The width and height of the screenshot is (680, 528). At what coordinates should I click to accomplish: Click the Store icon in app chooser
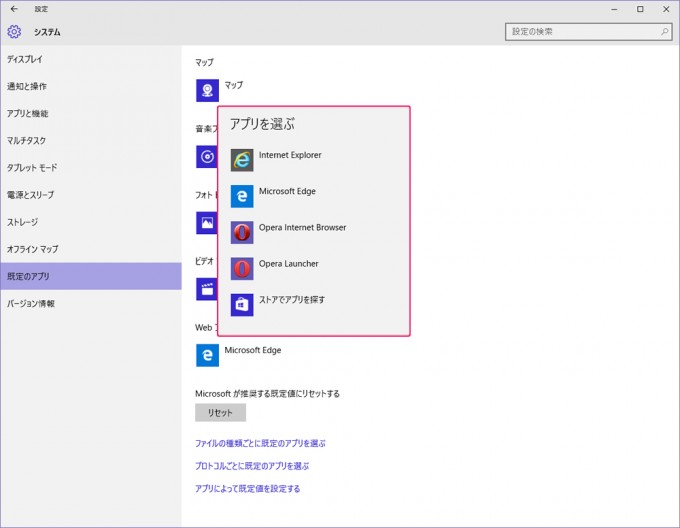[242, 305]
